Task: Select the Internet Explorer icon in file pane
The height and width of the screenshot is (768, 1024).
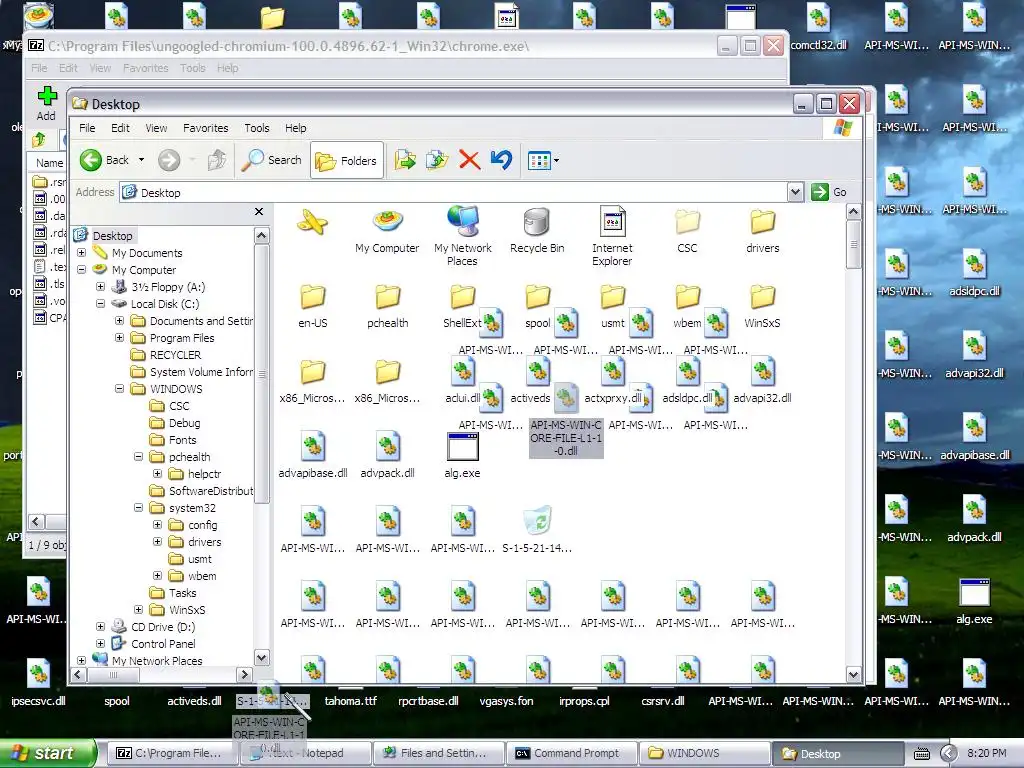Action: (x=612, y=236)
